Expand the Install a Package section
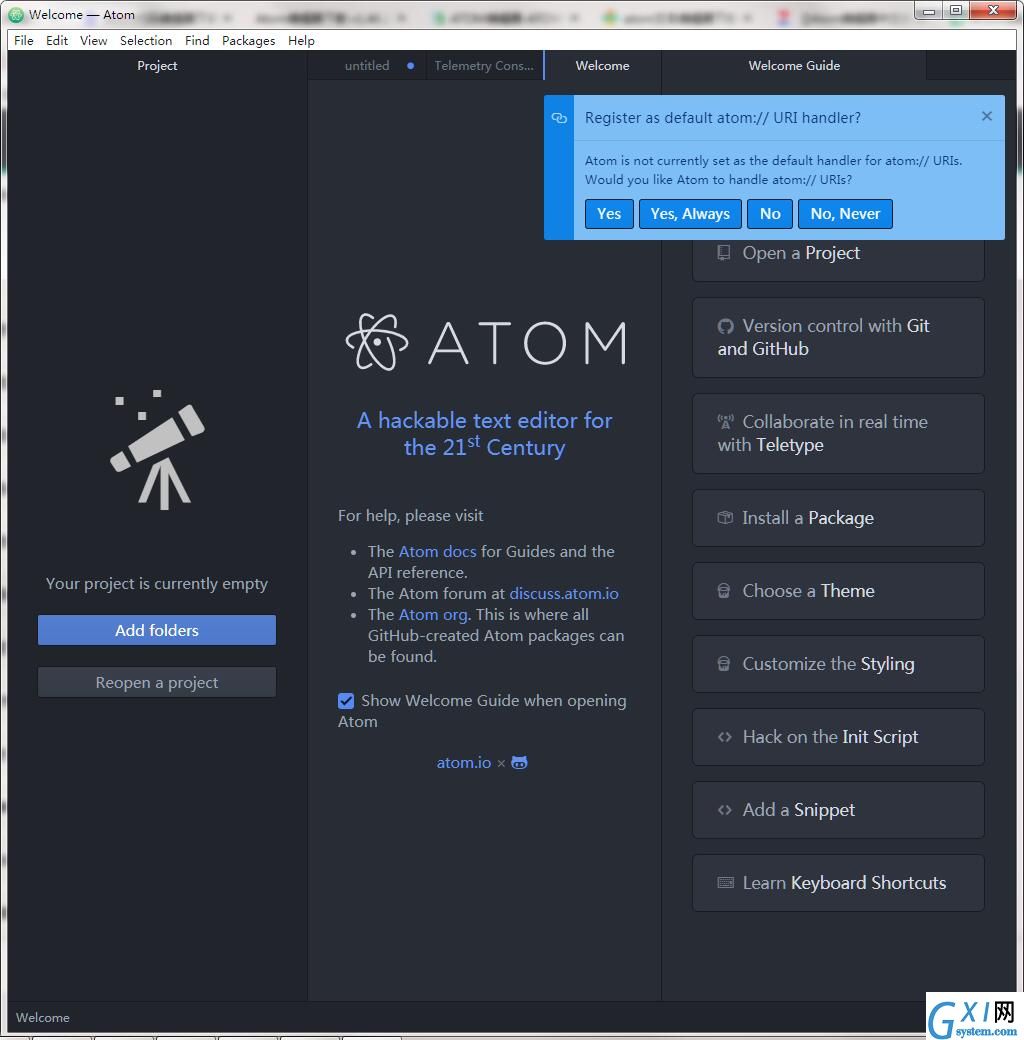1024x1040 pixels. click(x=838, y=518)
